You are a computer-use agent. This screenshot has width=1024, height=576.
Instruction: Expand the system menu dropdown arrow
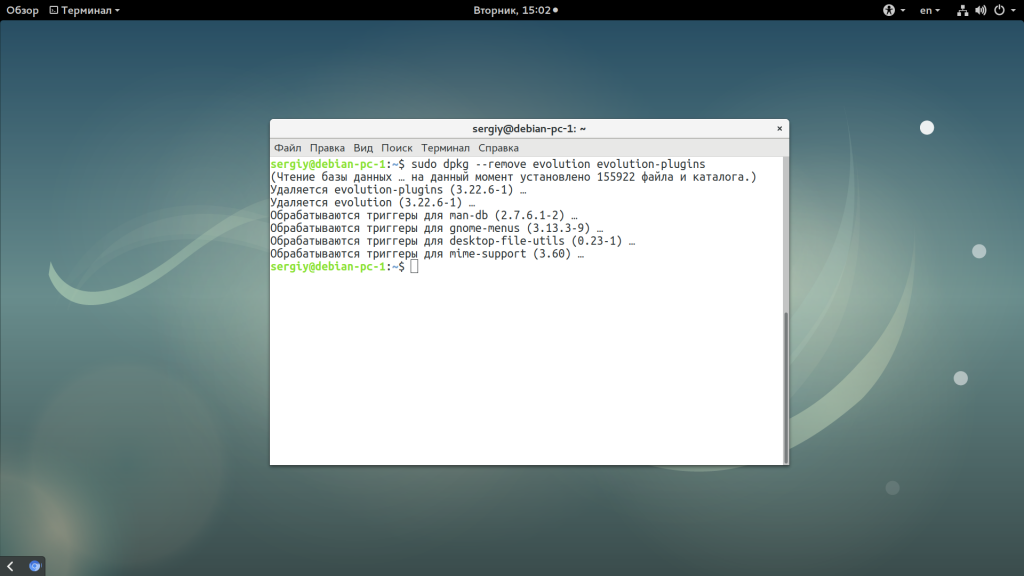pos(1012,10)
